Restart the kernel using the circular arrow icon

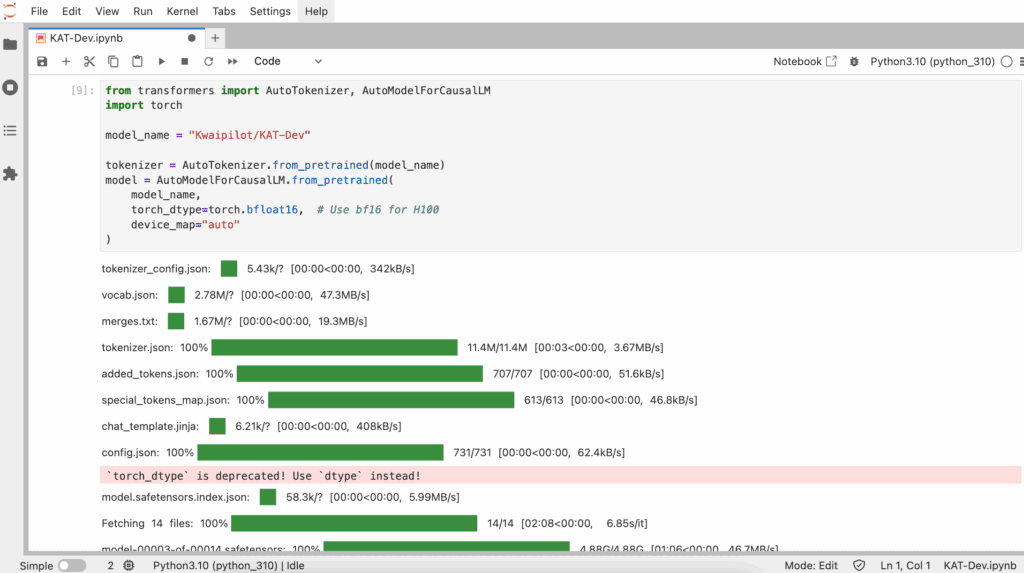pyautogui.click(x=208, y=61)
